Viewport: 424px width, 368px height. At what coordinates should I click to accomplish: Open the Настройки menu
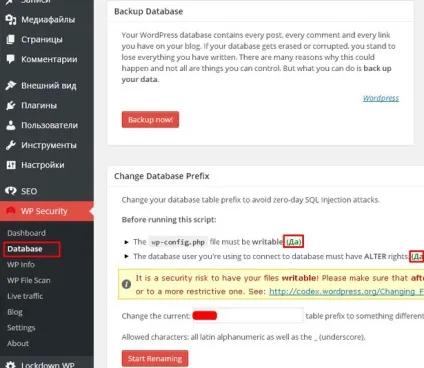(x=47, y=165)
